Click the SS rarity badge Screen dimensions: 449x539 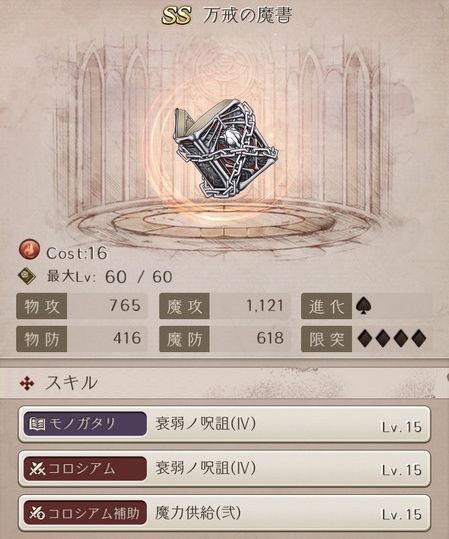click(176, 15)
